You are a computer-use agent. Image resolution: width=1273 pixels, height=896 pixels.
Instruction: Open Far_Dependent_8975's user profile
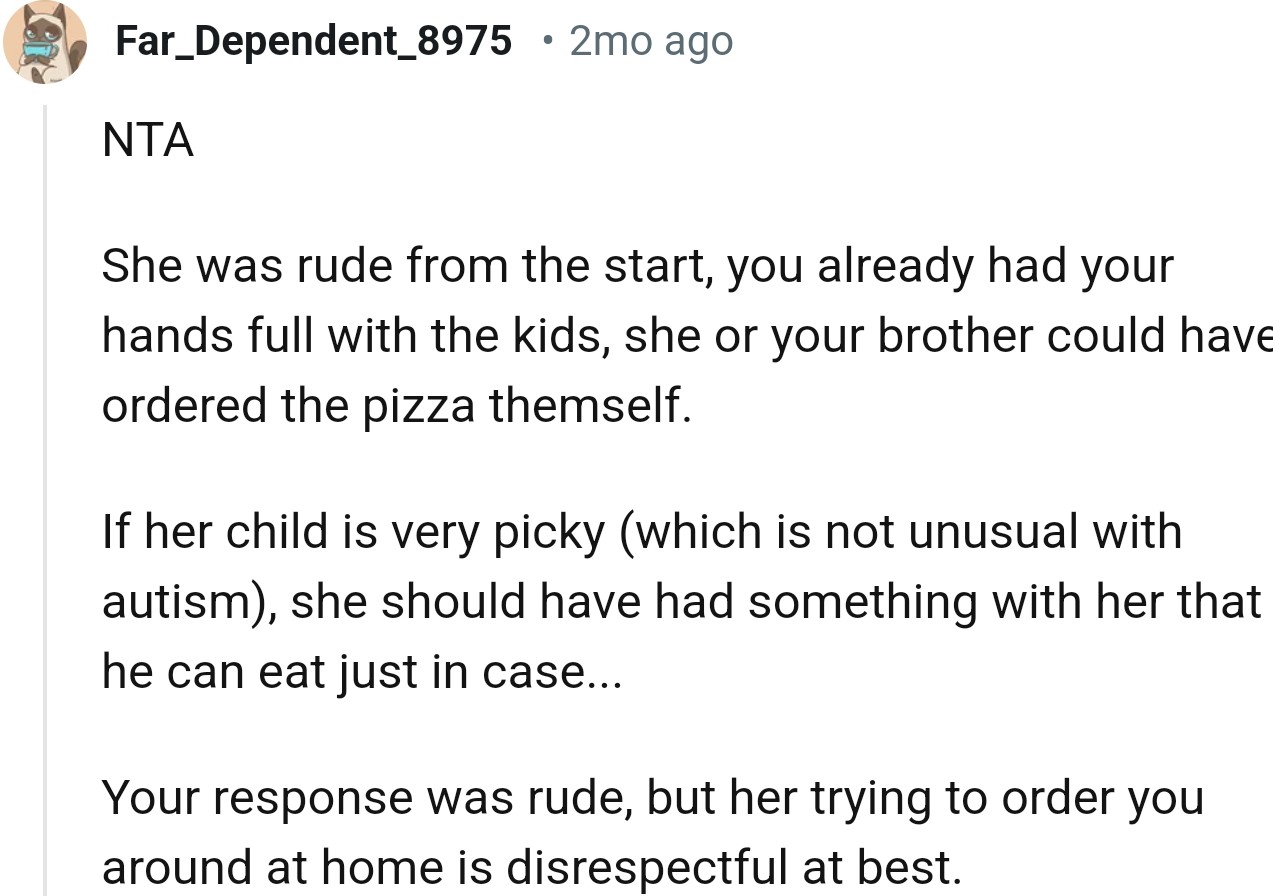point(313,41)
